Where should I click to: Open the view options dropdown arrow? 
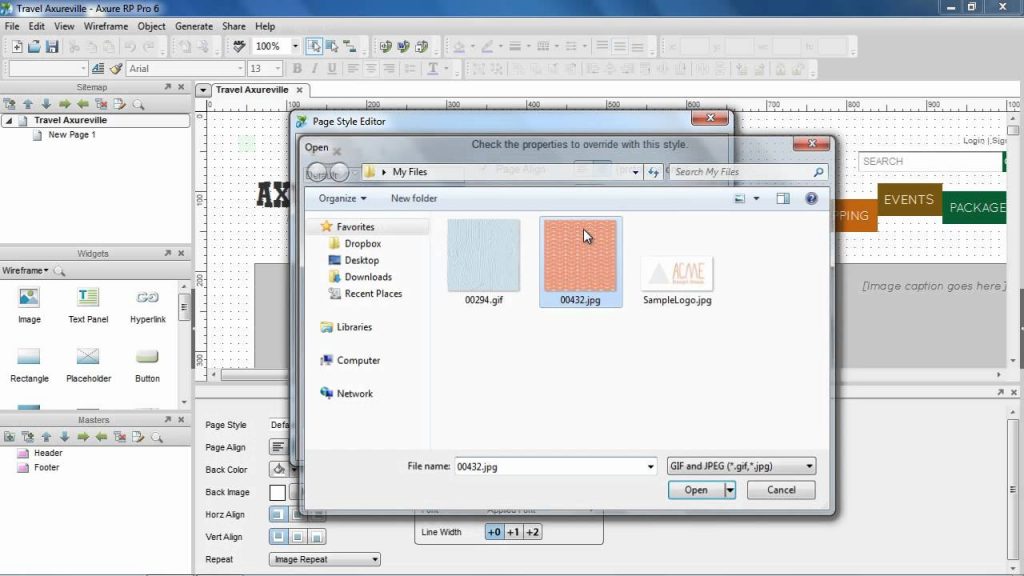[x=756, y=199]
